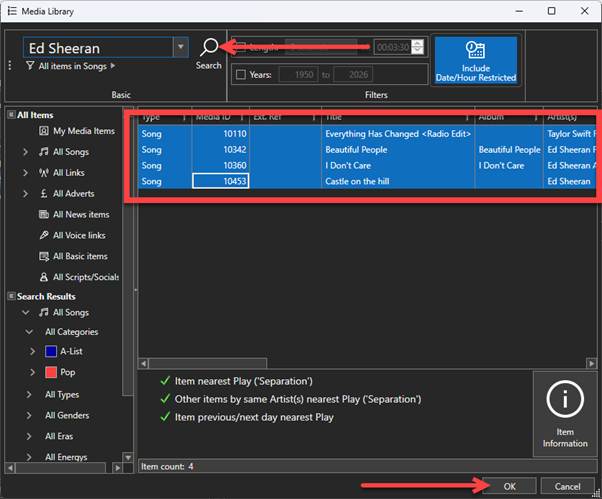Collapse the Search Results section toggle
The image size is (602, 499).
pos(11,296)
